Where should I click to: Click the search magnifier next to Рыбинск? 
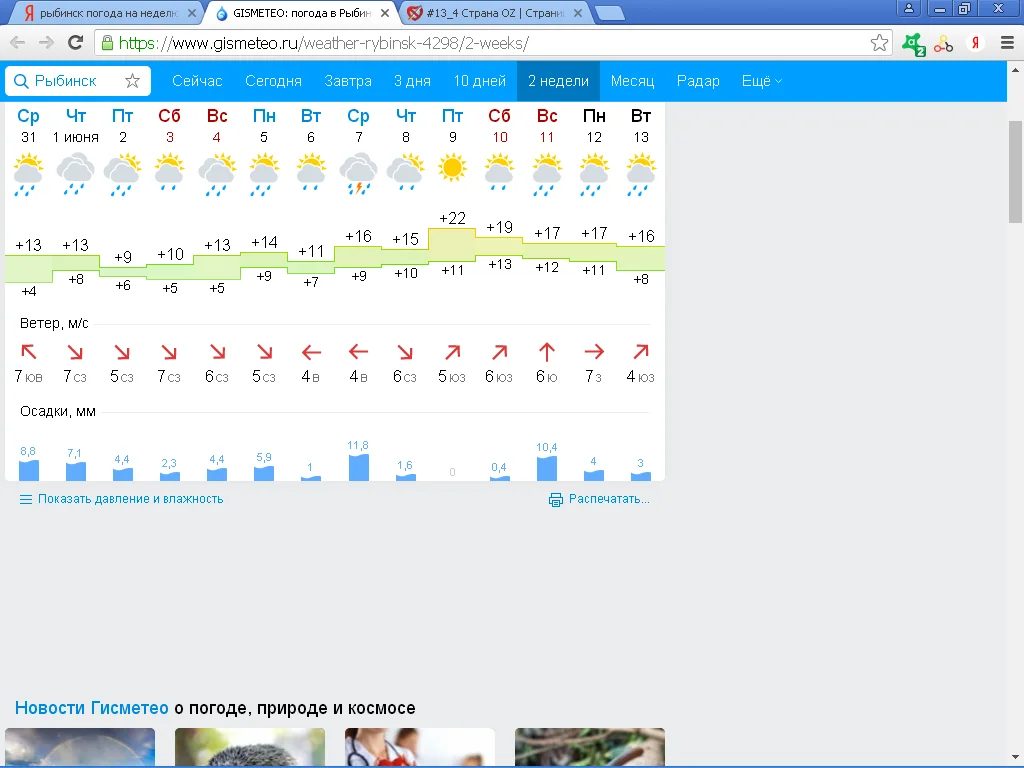tap(21, 81)
